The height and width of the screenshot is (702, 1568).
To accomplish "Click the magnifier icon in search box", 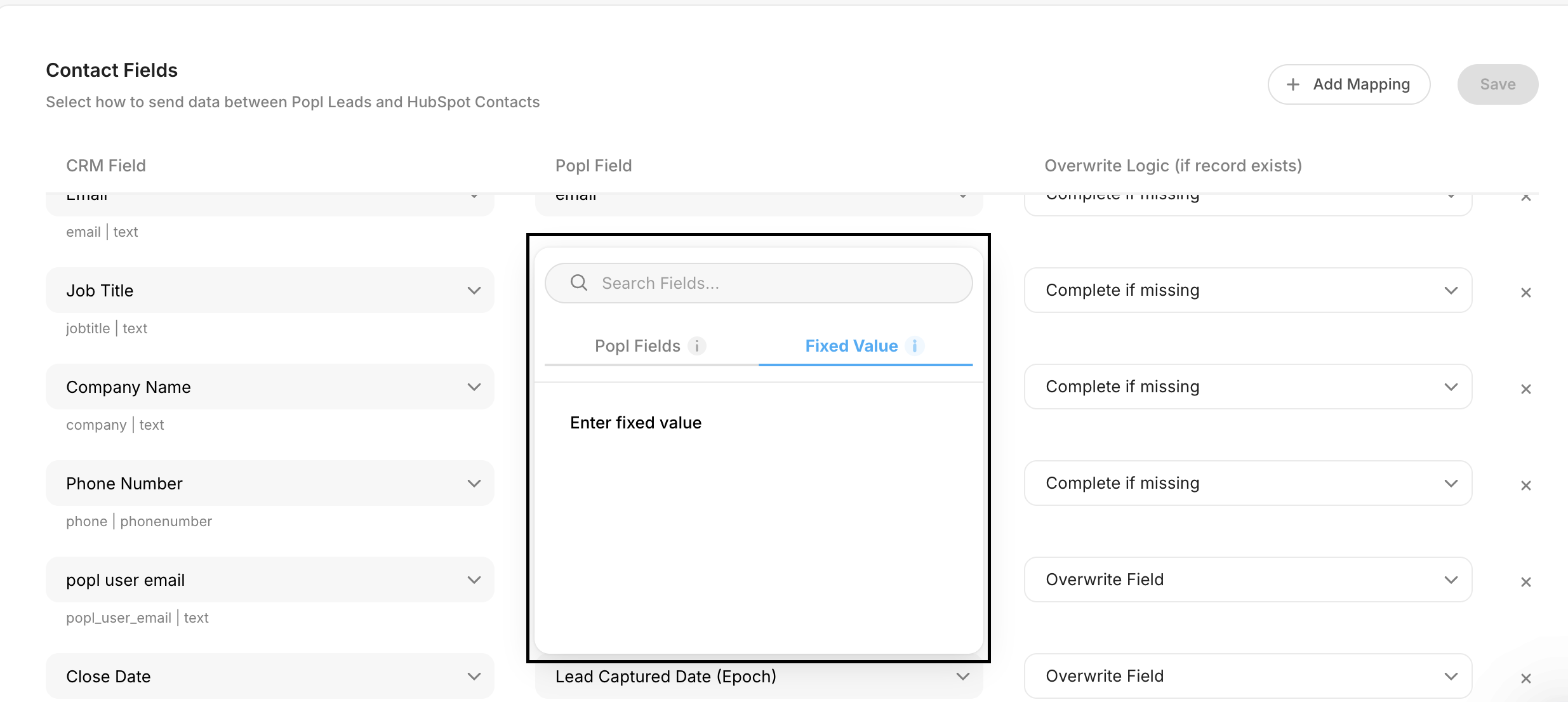I will click(578, 282).
